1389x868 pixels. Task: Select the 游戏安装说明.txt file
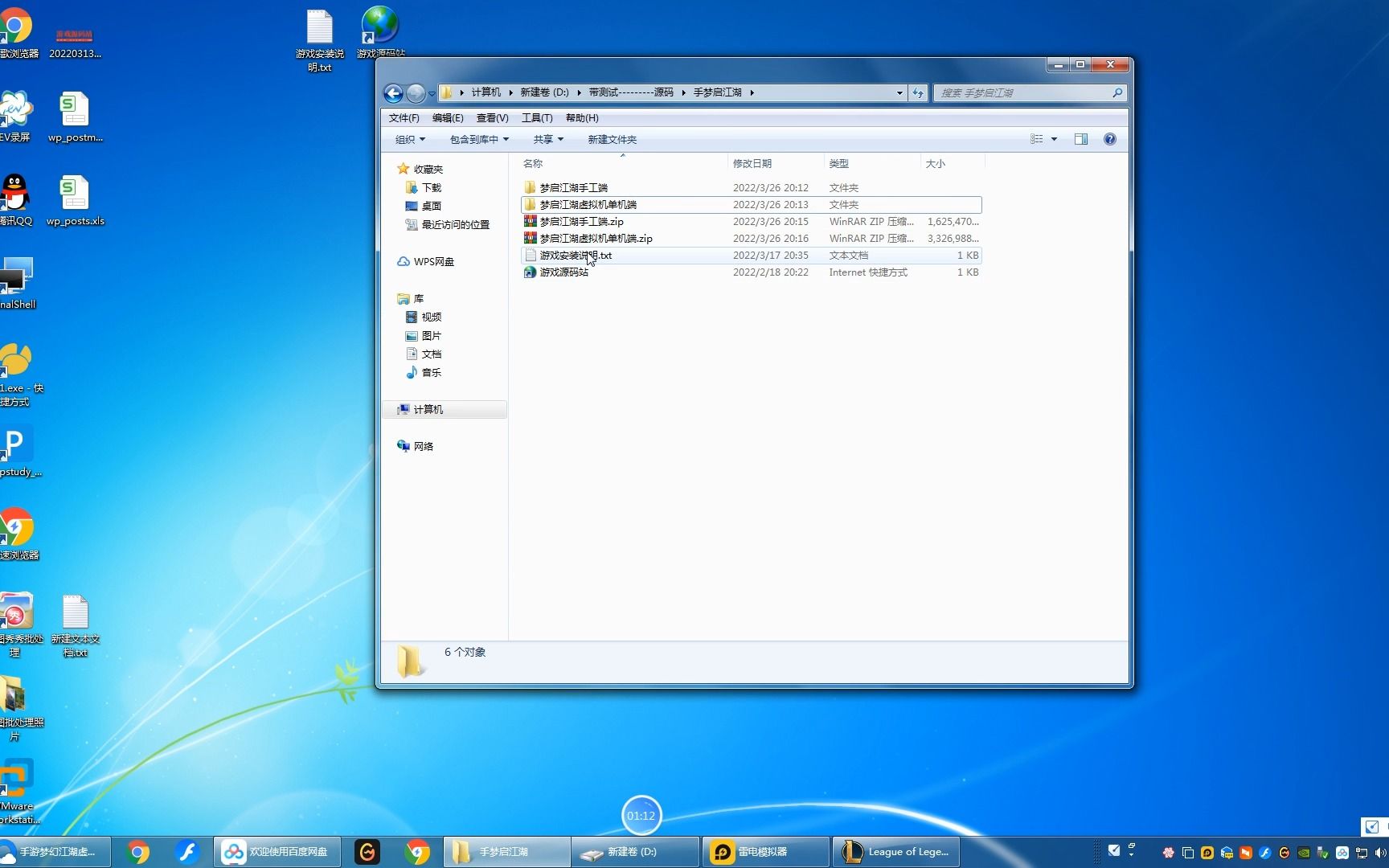(x=751, y=256)
